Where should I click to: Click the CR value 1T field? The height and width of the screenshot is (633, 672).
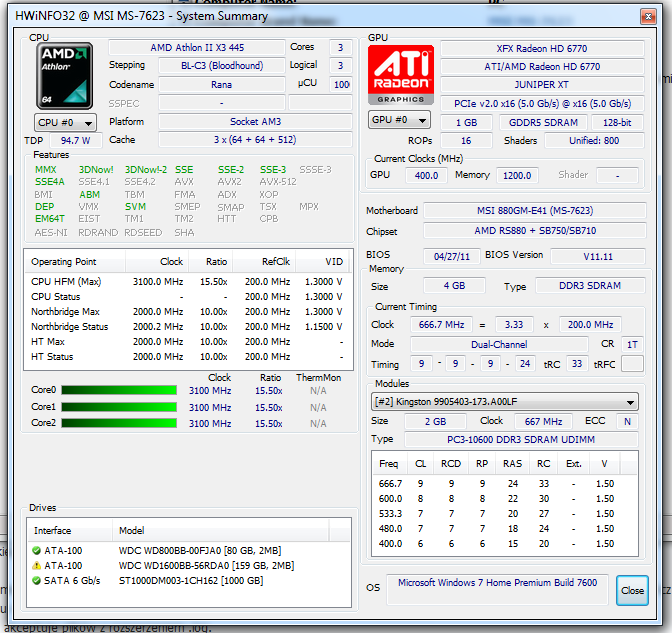pyautogui.click(x=632, y=345)
